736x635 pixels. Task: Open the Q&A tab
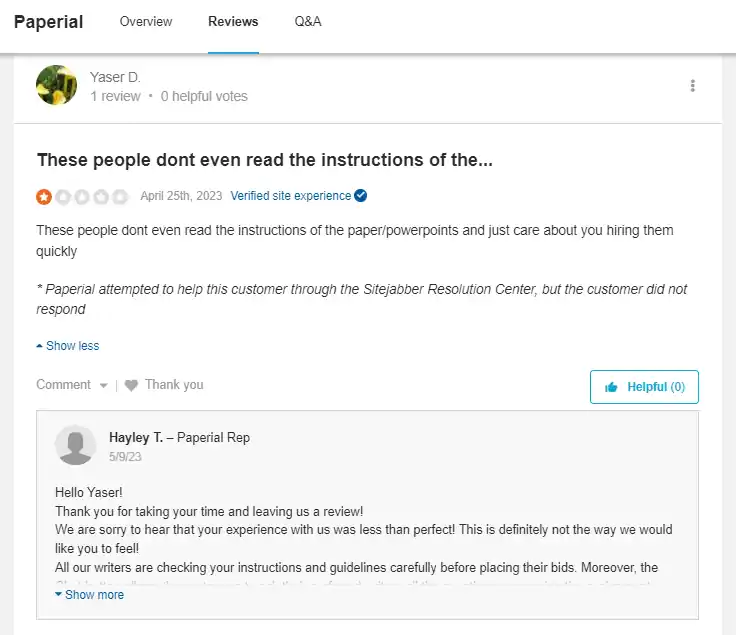pos(308,22)
